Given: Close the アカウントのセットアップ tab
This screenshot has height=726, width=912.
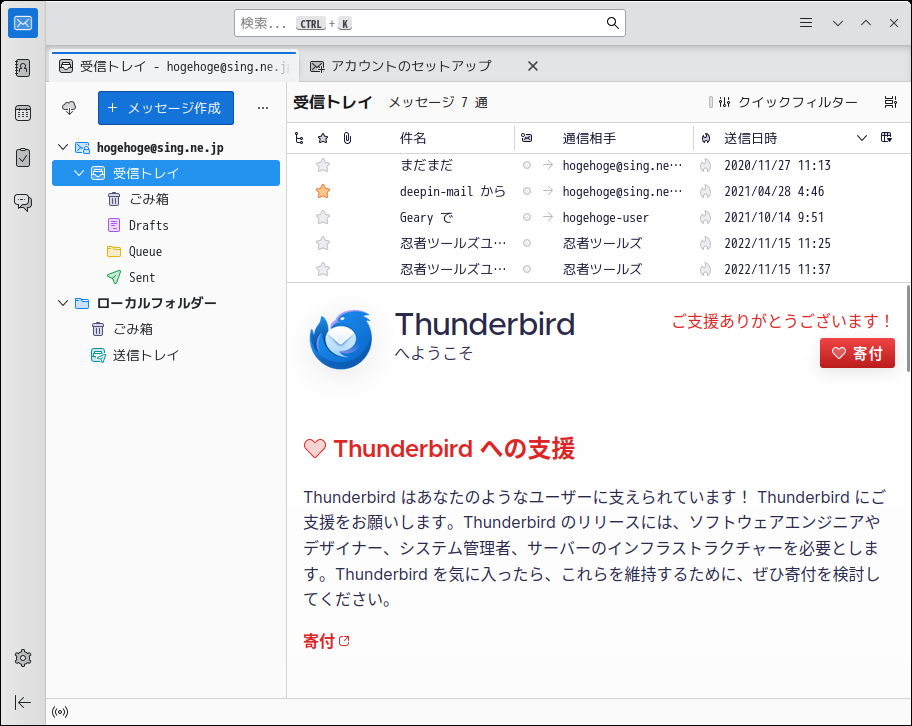Looking at the screenshot, I should (x=533, y=66).
